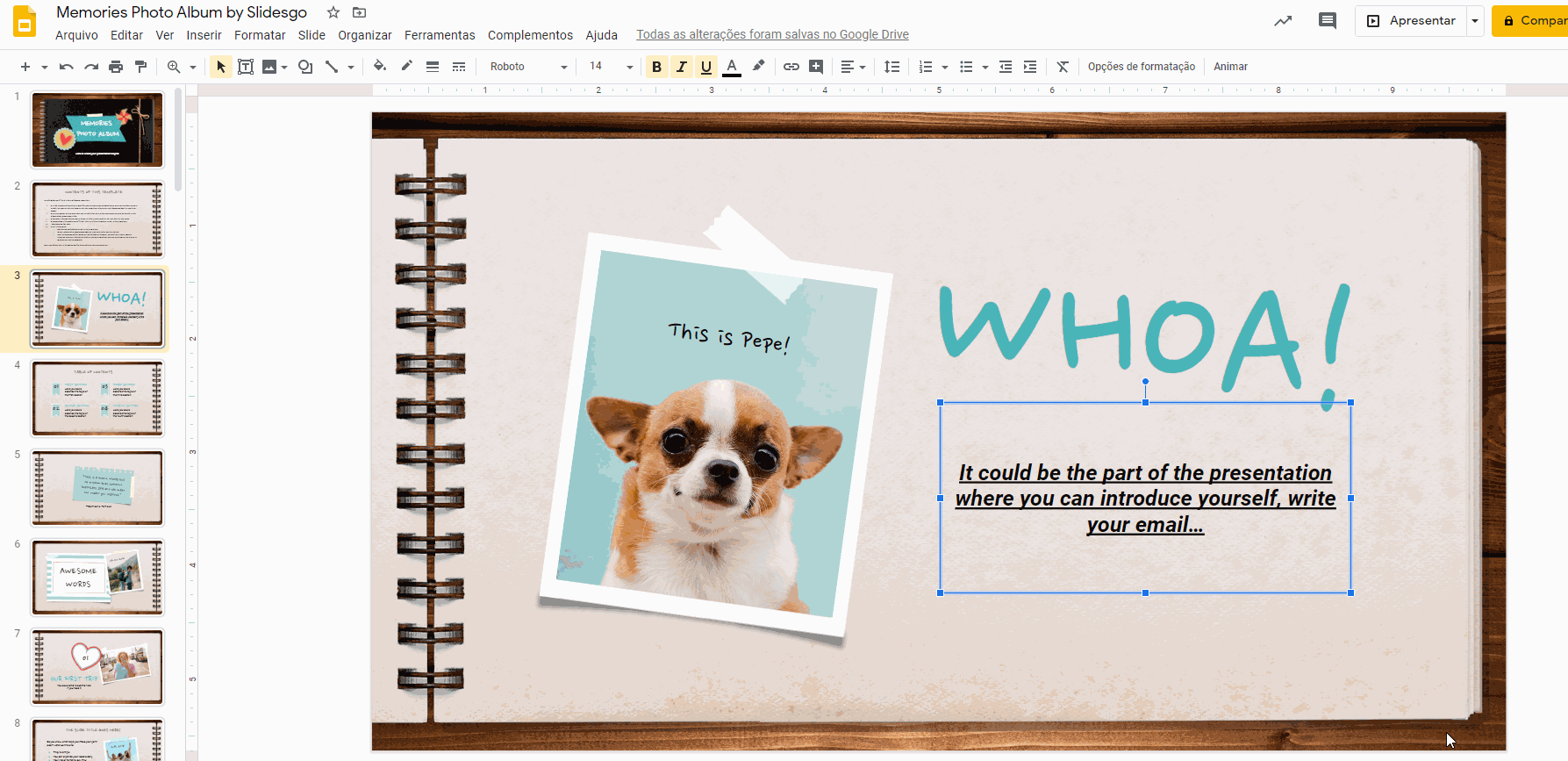Viewport: 1568px width, 761px height.
Task: Print the presentation
Action: point(116,67)
